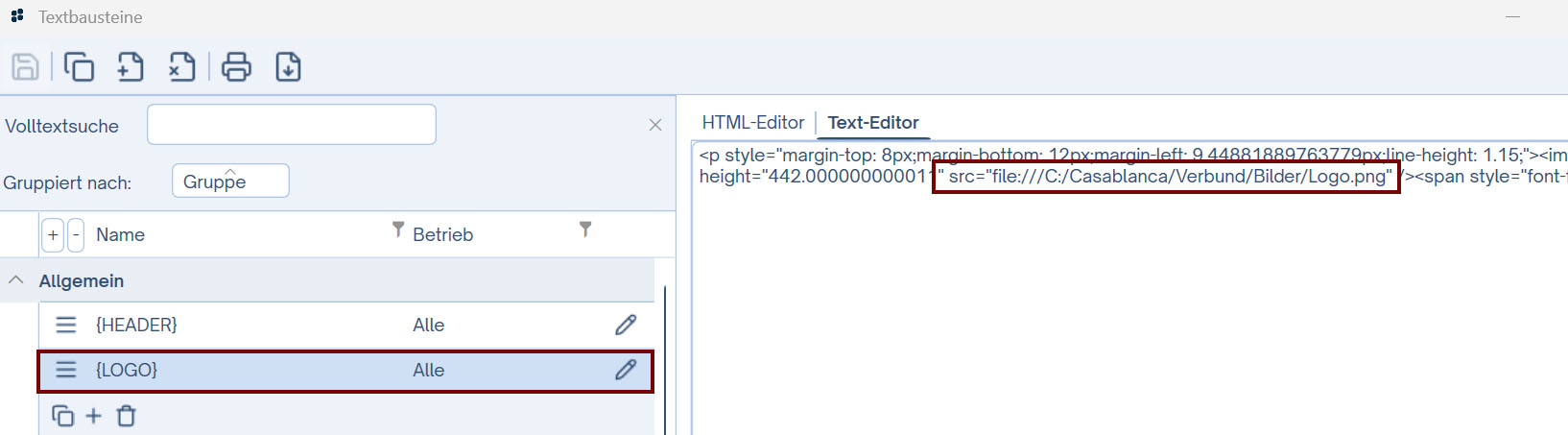Duplicate entry using copy icon below list
This screenshot has width=1568, height=435.
[x=62, y=416]
